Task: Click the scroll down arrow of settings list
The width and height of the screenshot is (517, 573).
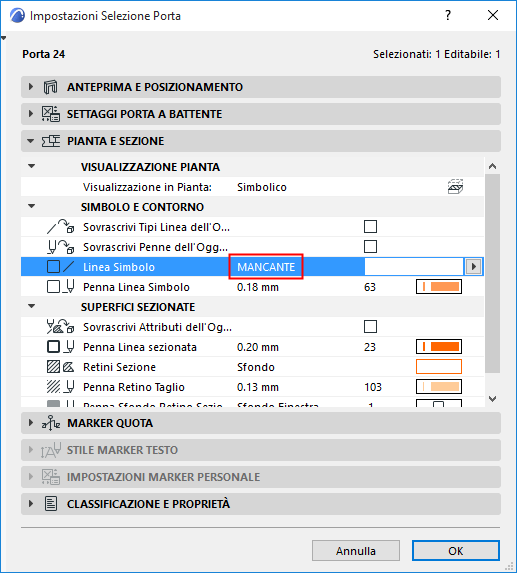Action: [x=493, y=399]
